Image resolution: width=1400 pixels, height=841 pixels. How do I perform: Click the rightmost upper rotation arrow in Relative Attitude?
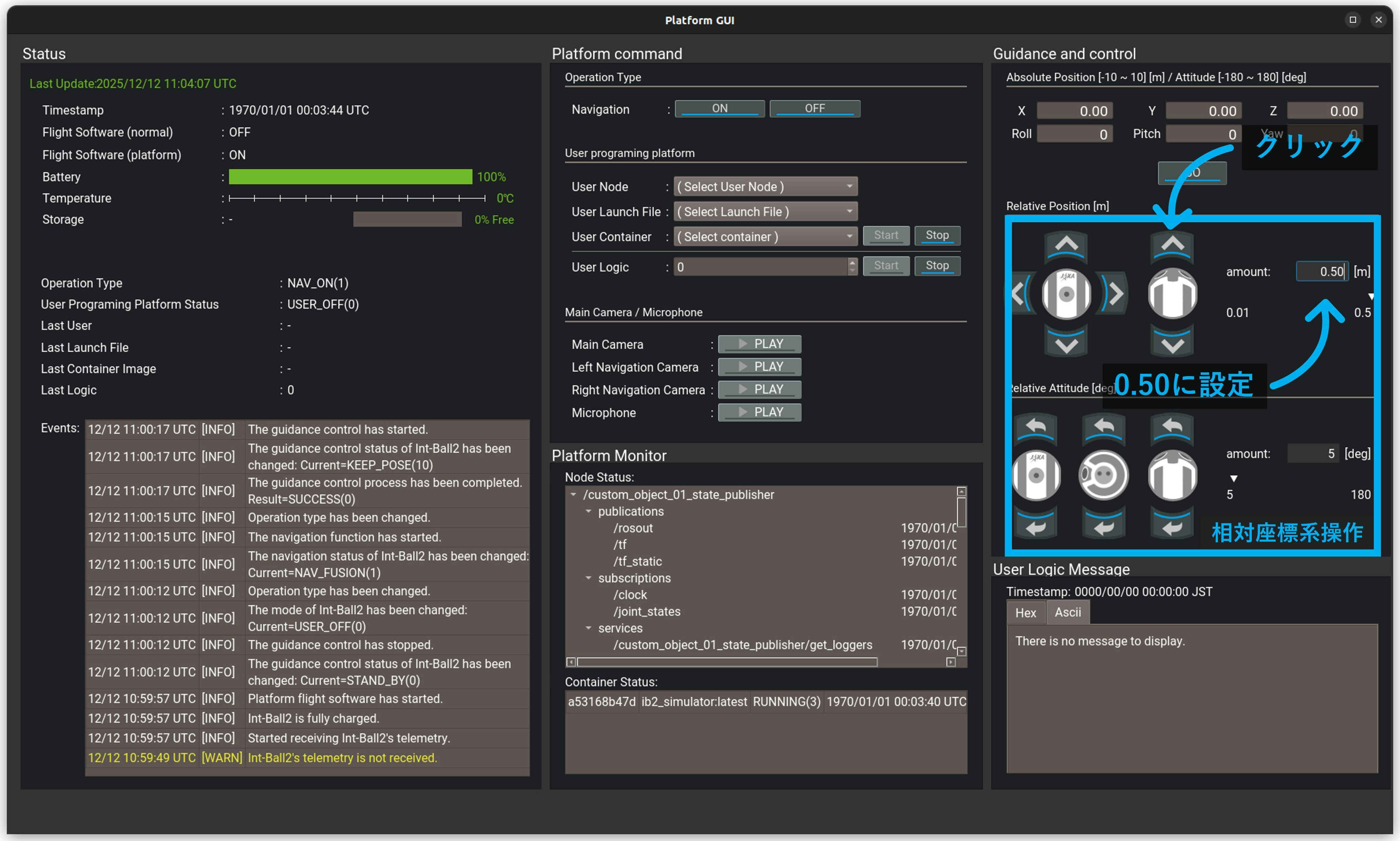[1172, 427]
